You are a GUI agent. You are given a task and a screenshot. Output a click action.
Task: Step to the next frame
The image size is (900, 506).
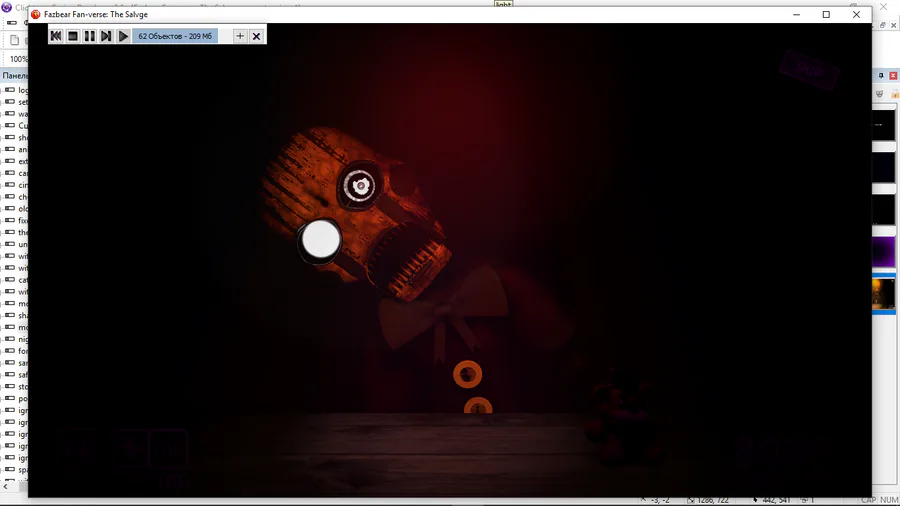(x=106, y=36)
